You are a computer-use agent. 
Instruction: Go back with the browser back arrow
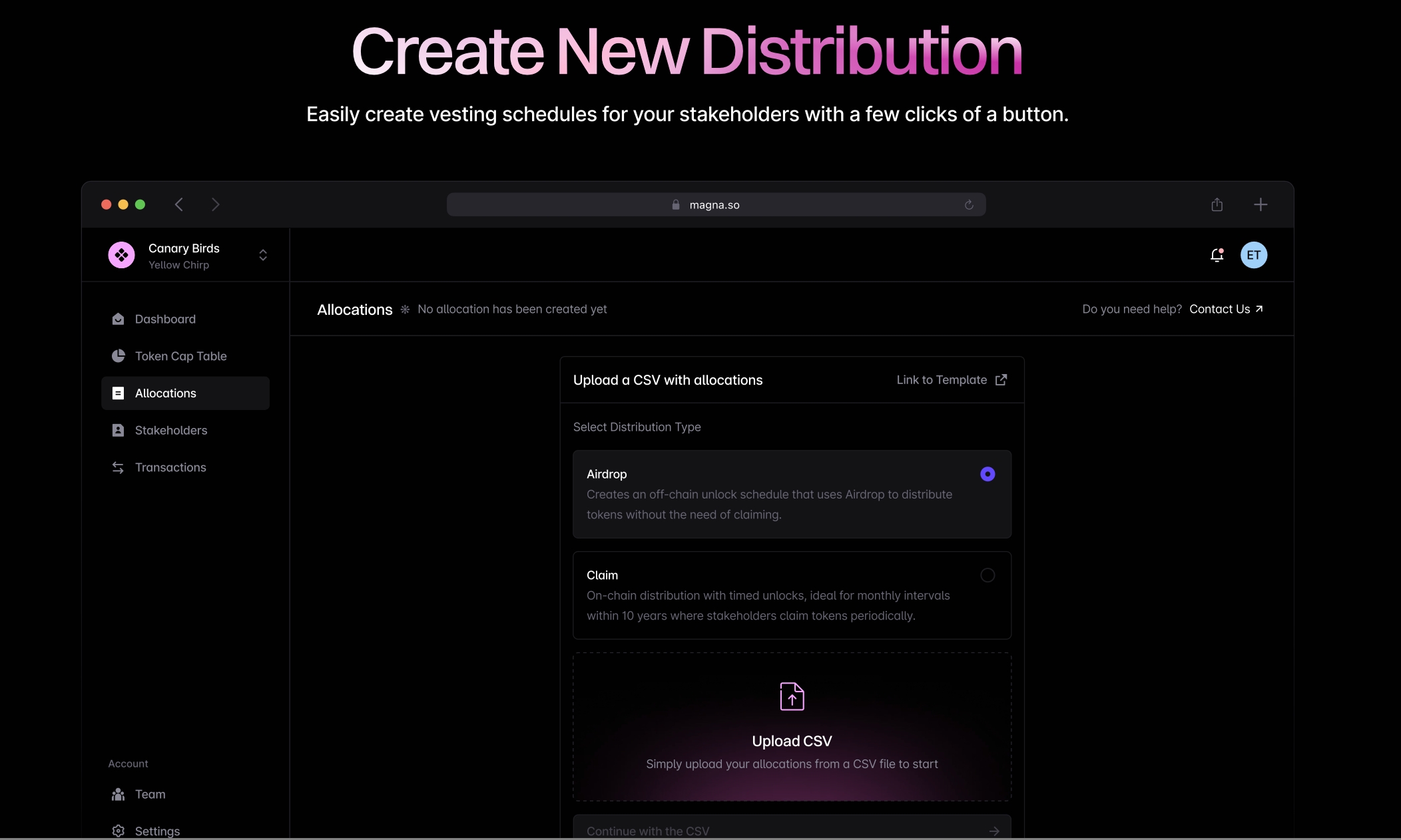[178, 204]
